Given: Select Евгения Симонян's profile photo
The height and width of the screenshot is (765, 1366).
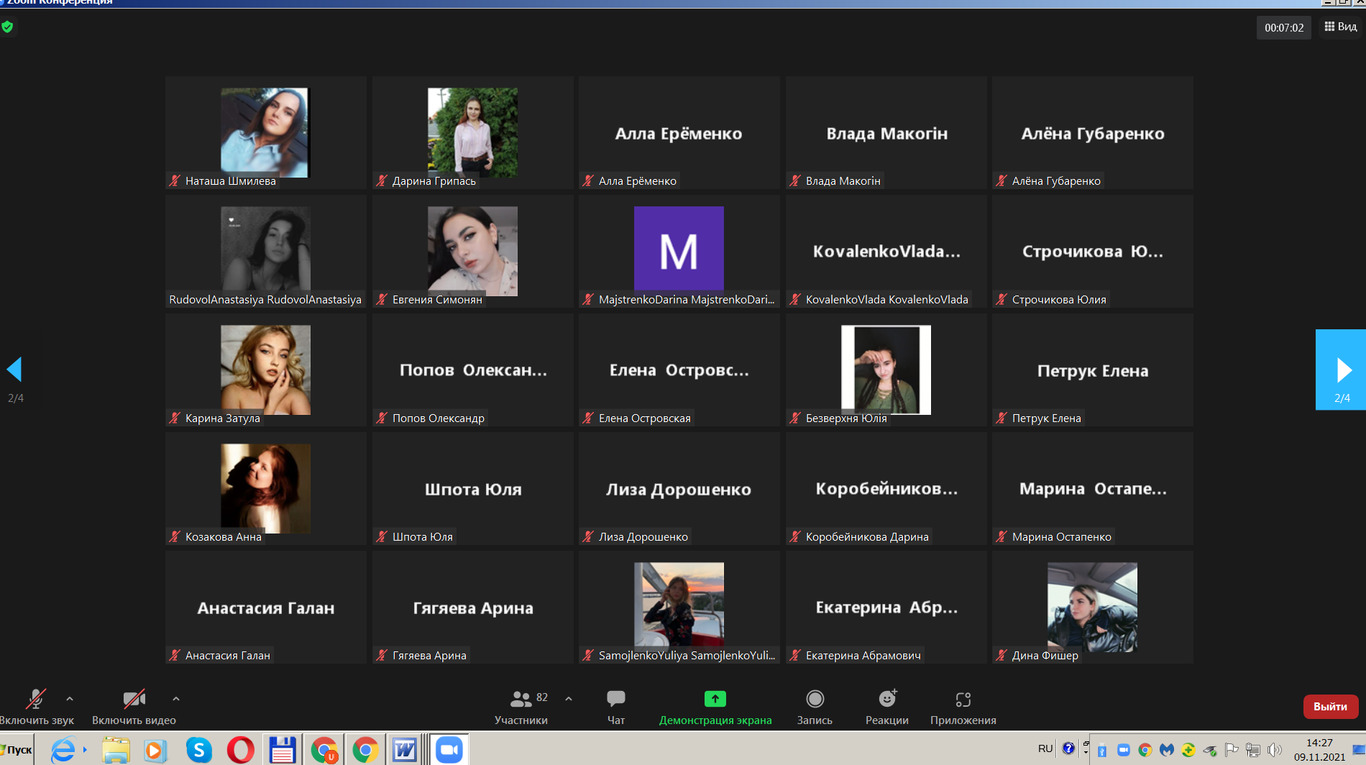Looking at the screenshot, I should coord(472,251).
